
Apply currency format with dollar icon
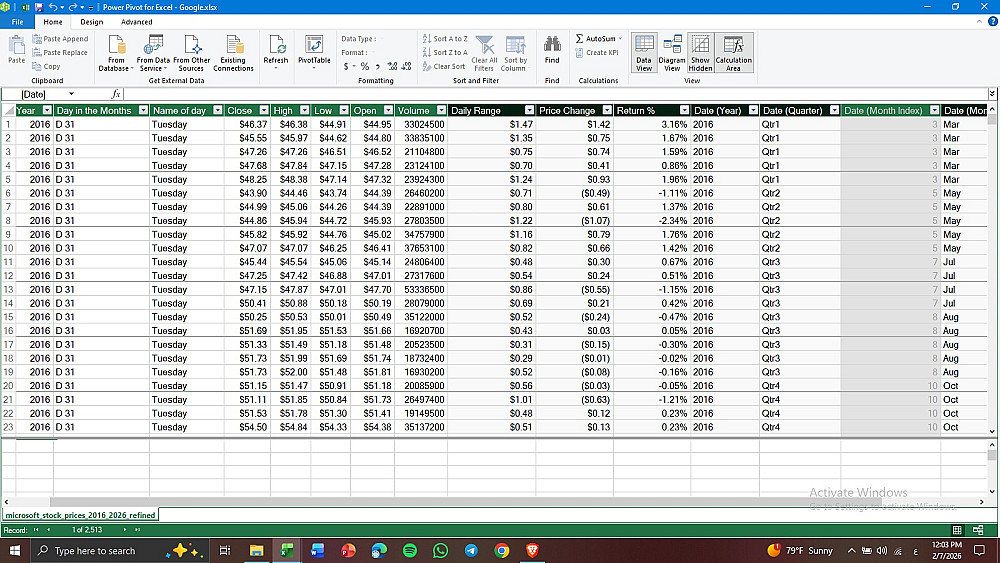pyautogui.click(x=346, y=66)
